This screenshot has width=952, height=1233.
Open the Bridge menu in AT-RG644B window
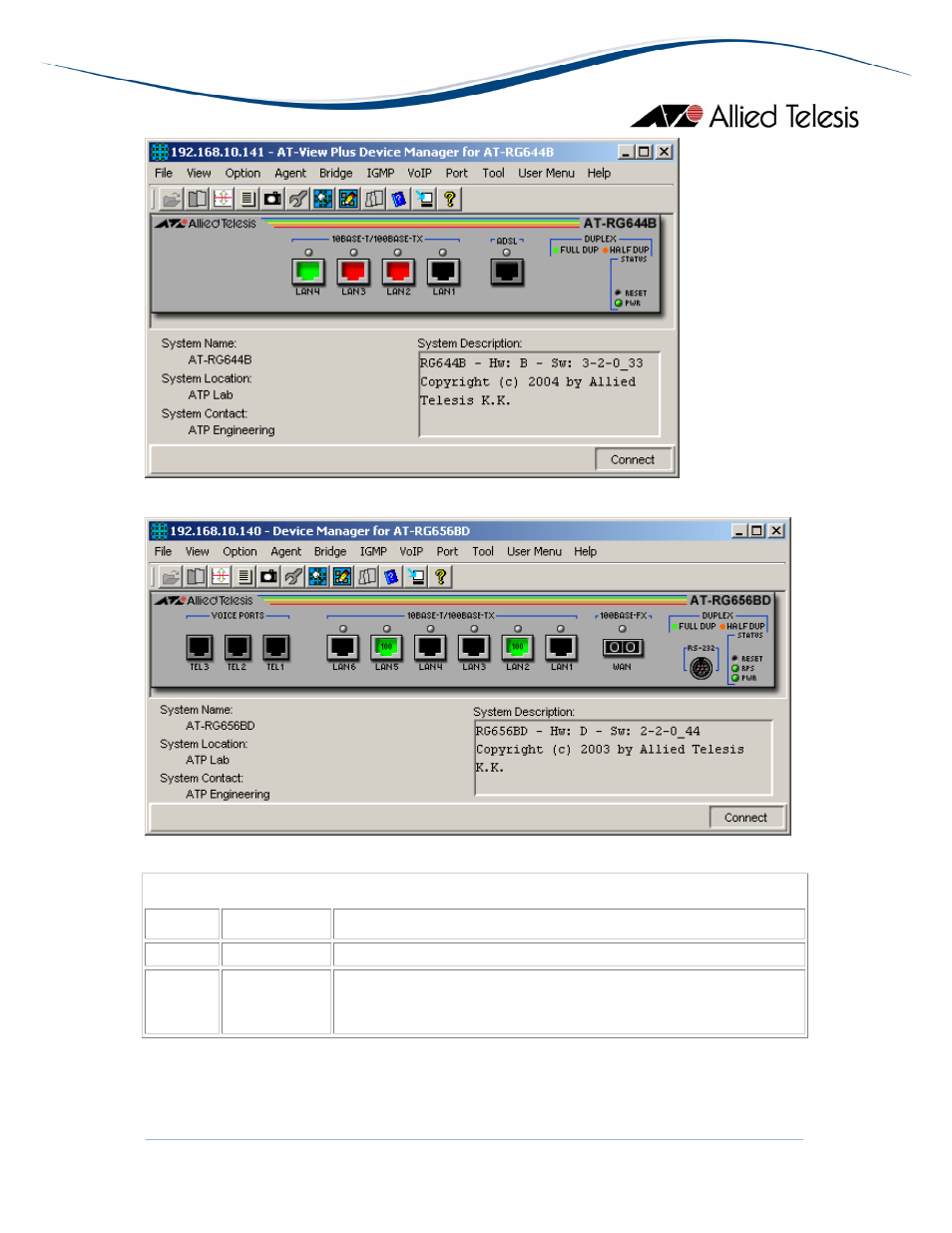point(336,173)
